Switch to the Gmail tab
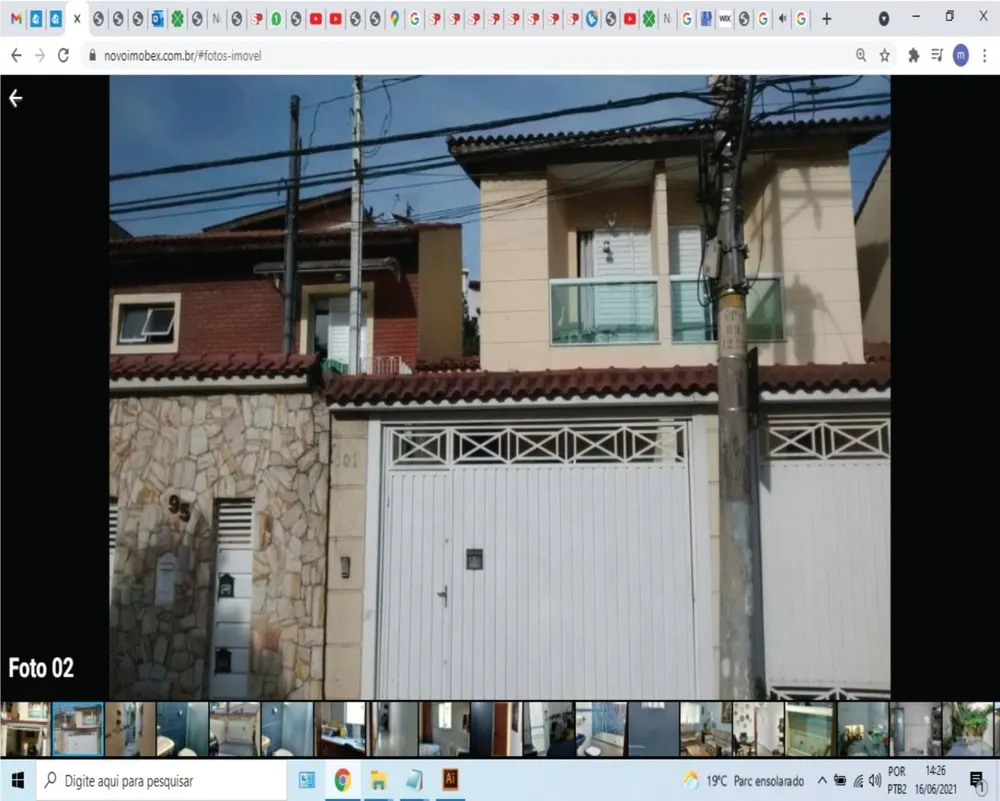This screenshot has height=801, width=1000. [x=17, y=18]
